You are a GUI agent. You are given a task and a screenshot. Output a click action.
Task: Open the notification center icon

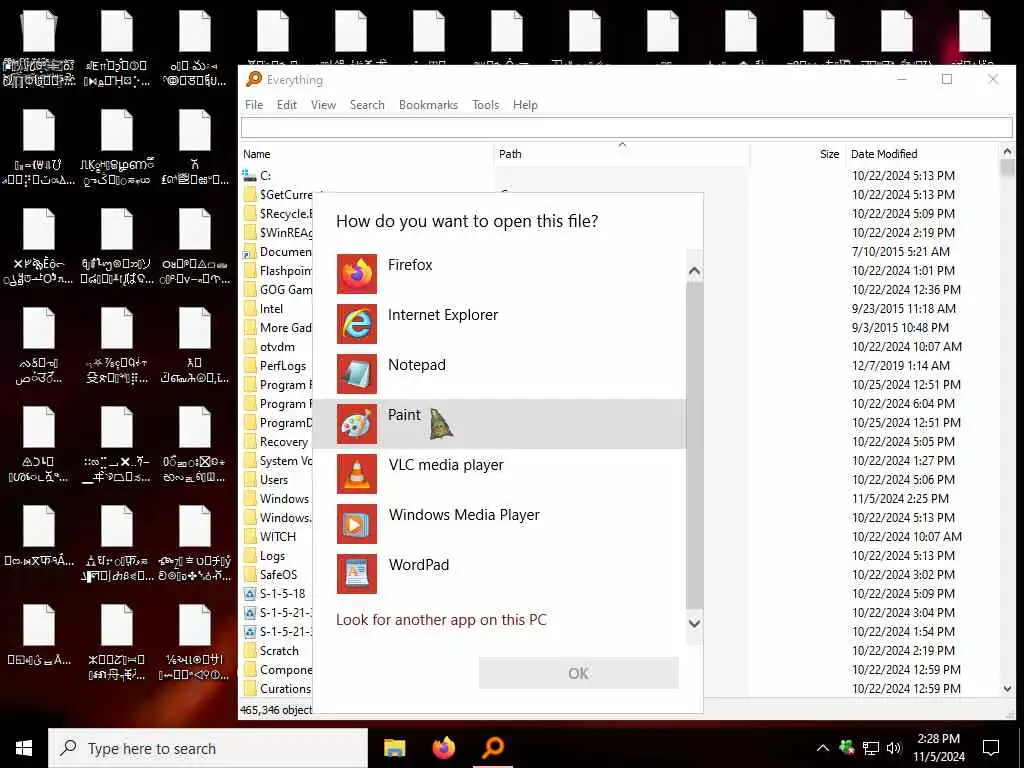[991, 748]
